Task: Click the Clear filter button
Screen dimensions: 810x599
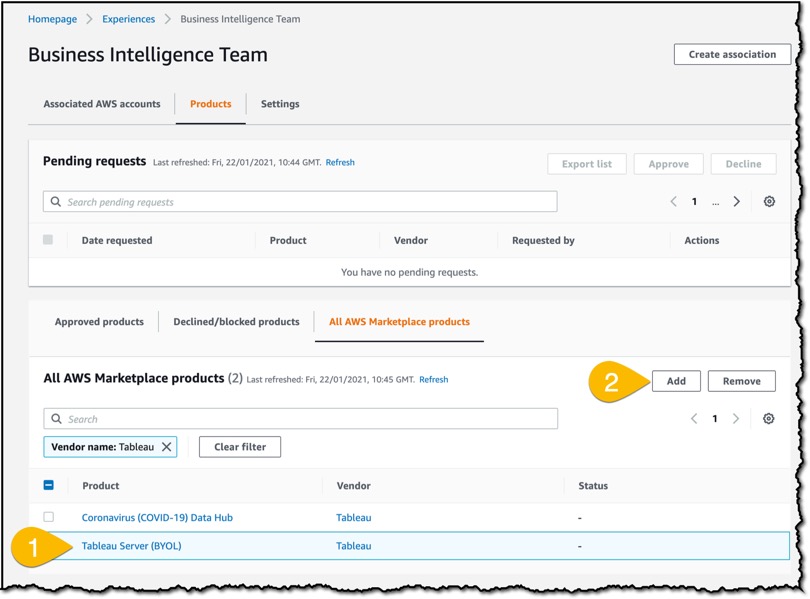Action: coord(240,447)
